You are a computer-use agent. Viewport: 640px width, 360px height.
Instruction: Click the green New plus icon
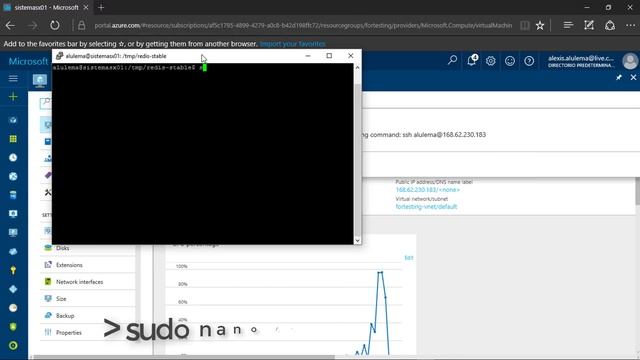click(13, 97)
